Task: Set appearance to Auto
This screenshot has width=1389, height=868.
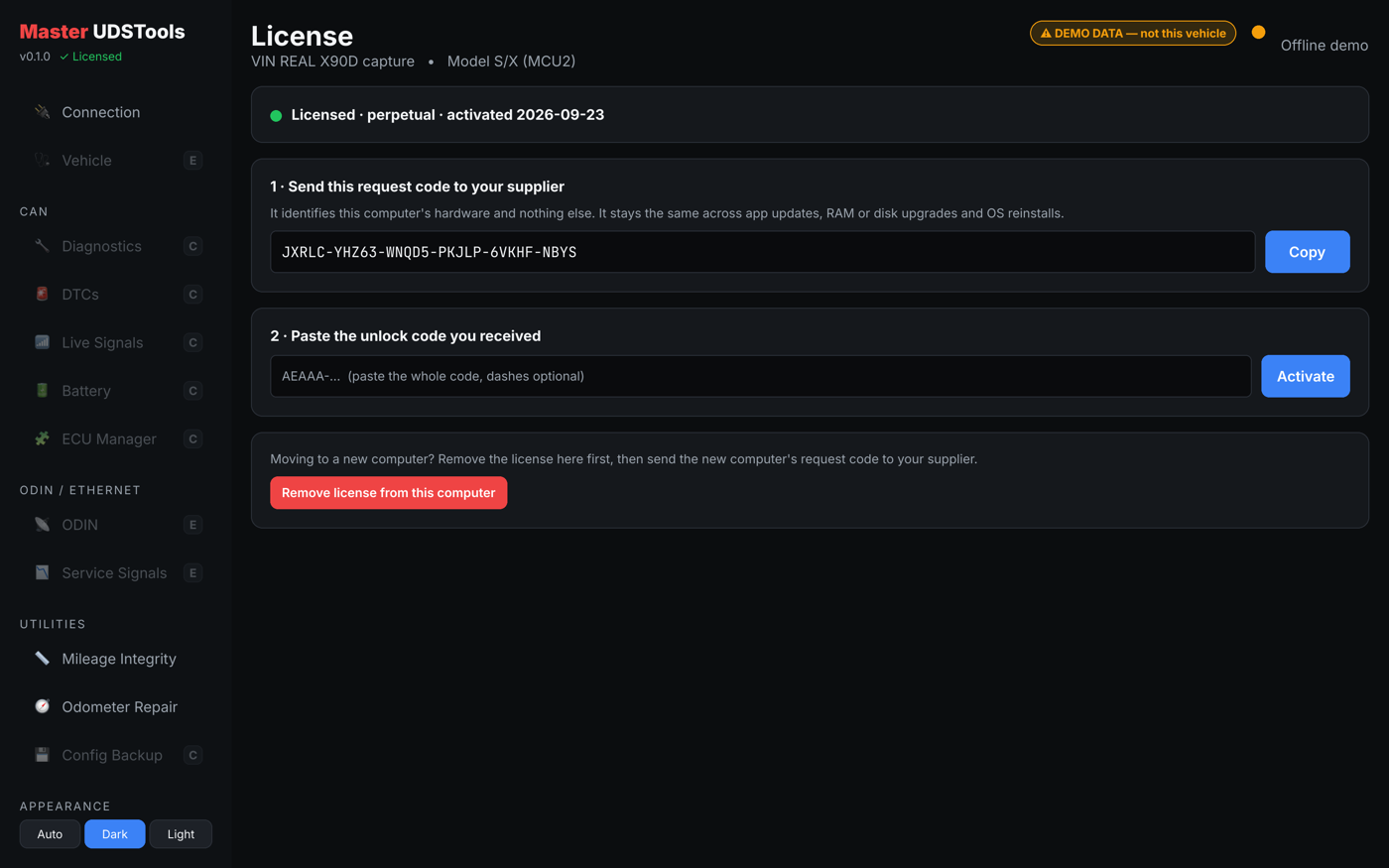Action: pos(50,834)
